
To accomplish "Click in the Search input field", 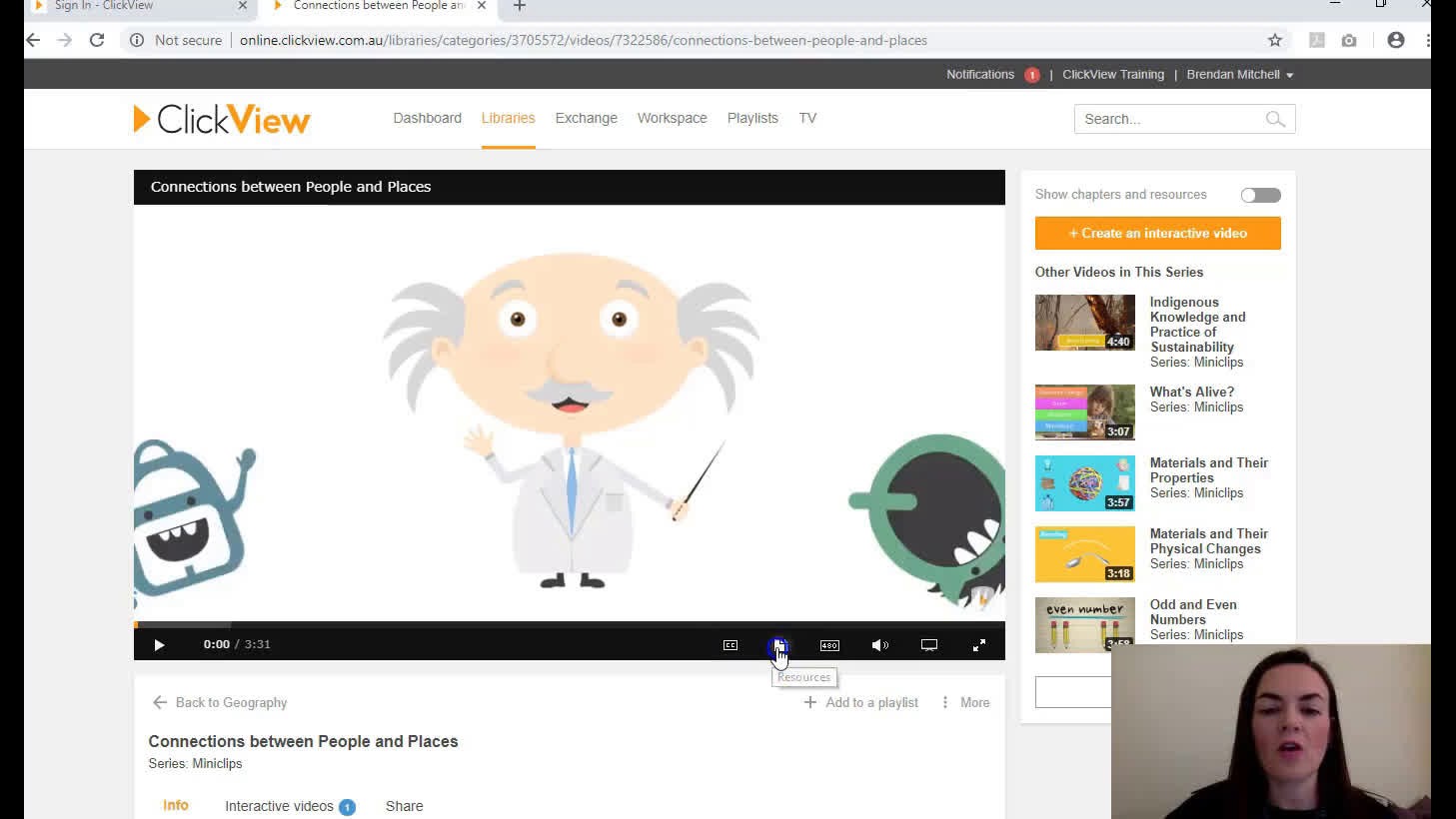I will 1169,119.
